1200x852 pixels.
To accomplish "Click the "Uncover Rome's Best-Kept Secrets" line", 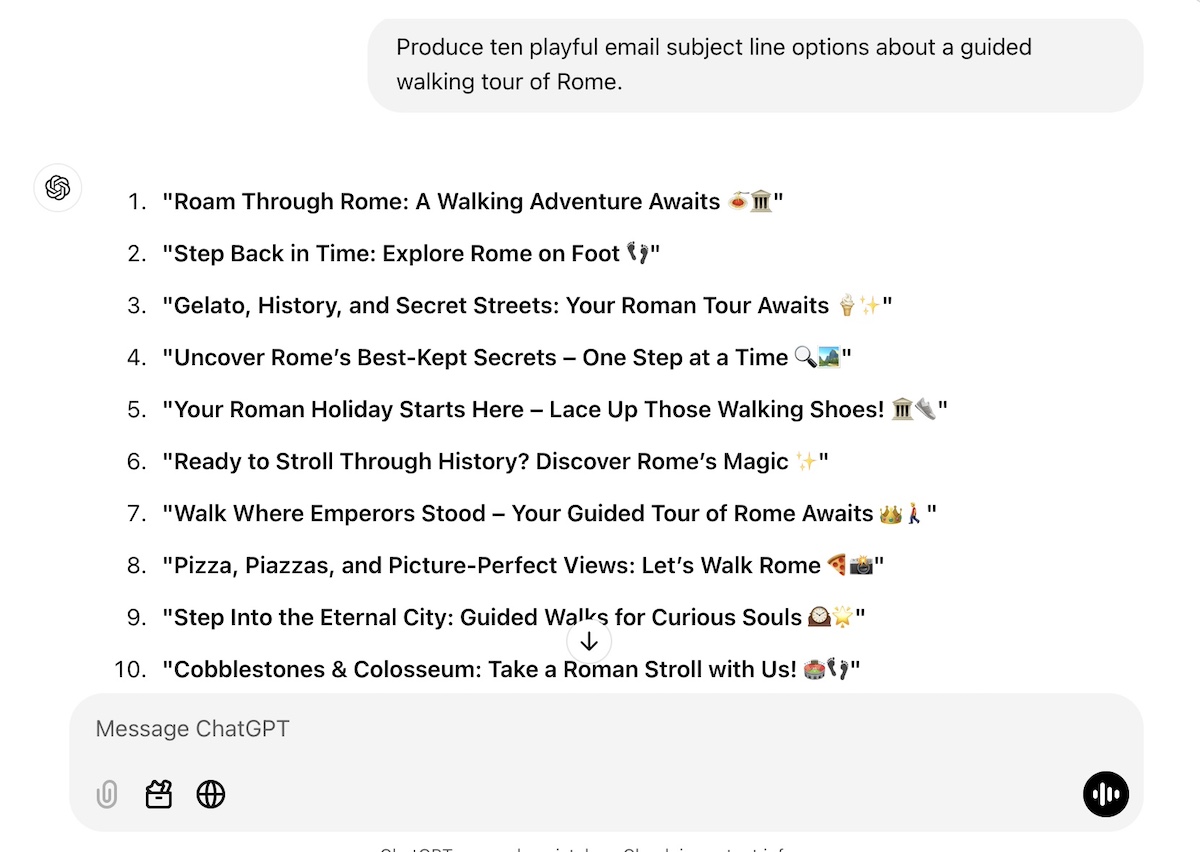I will 507,358.
